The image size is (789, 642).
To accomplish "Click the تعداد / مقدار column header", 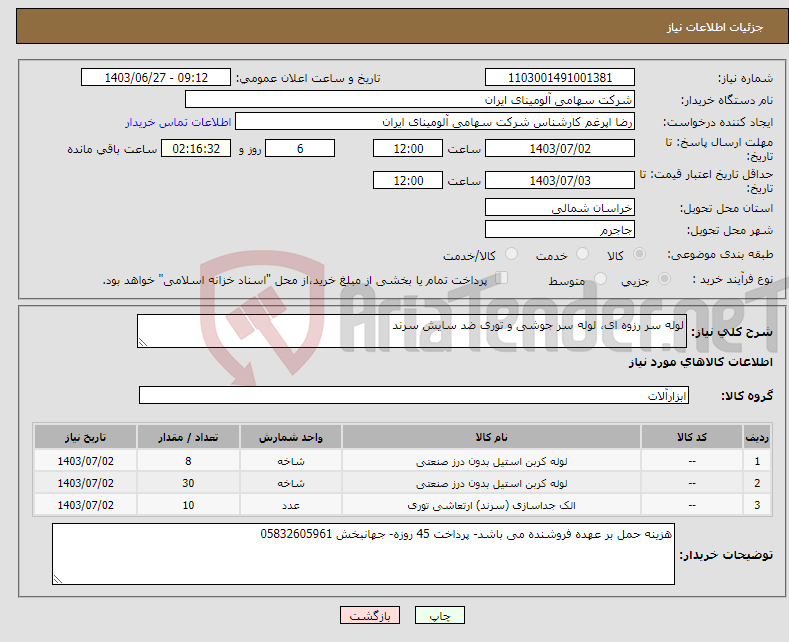I will pos(188,437).
